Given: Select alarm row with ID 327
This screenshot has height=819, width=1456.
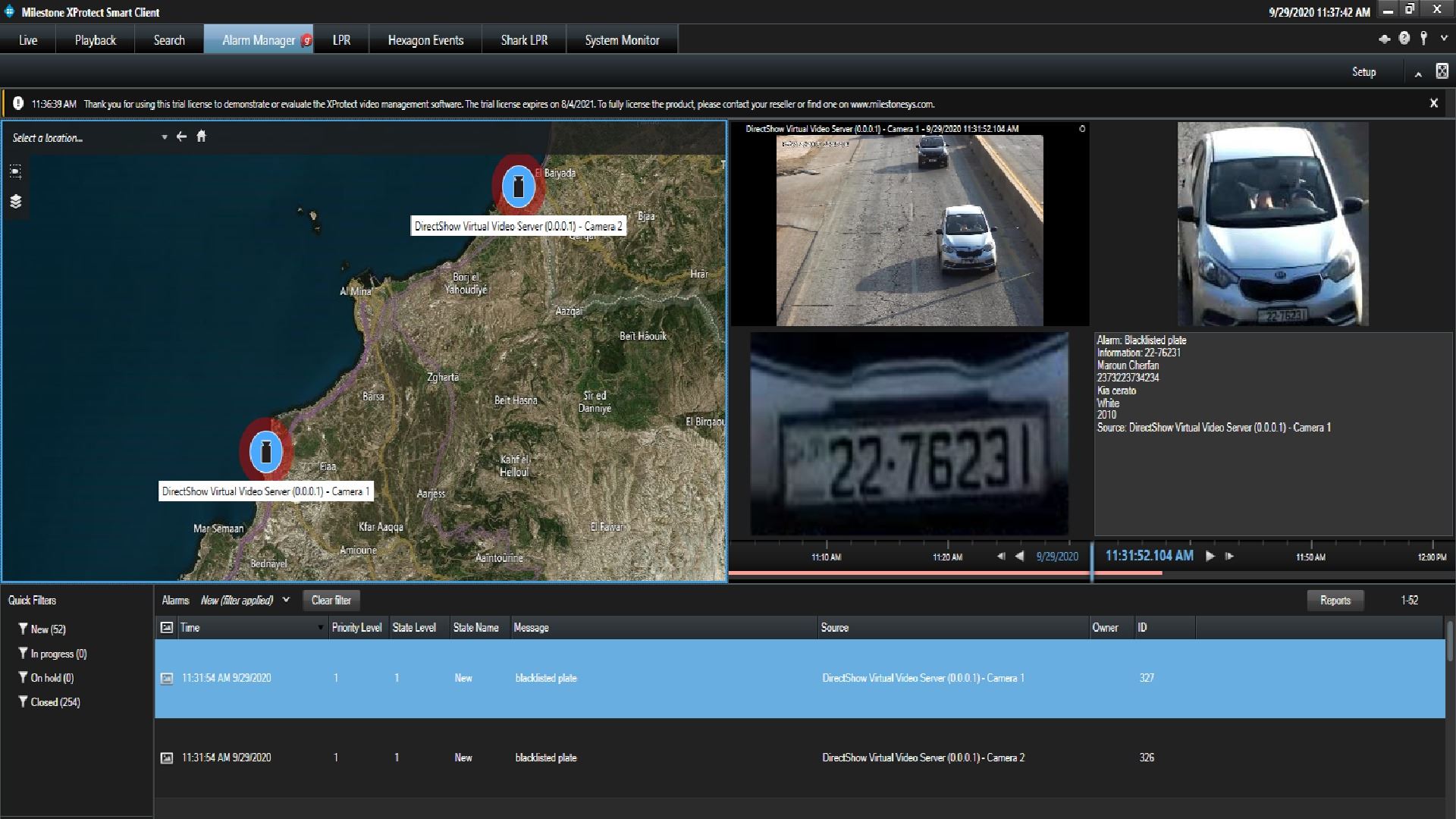Looking at the screenshot, I should 800,678.
